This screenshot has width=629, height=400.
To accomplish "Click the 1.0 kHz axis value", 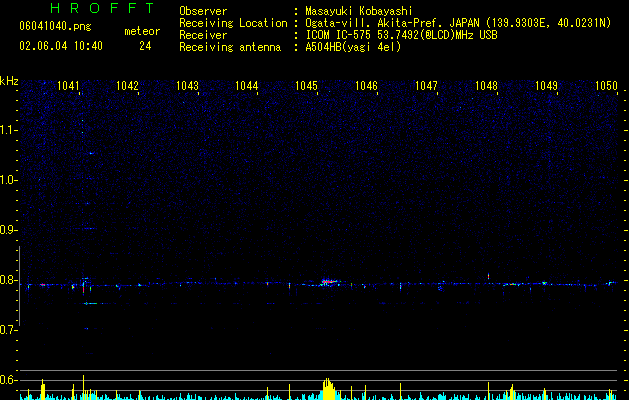I will click(x=9, y=180).
